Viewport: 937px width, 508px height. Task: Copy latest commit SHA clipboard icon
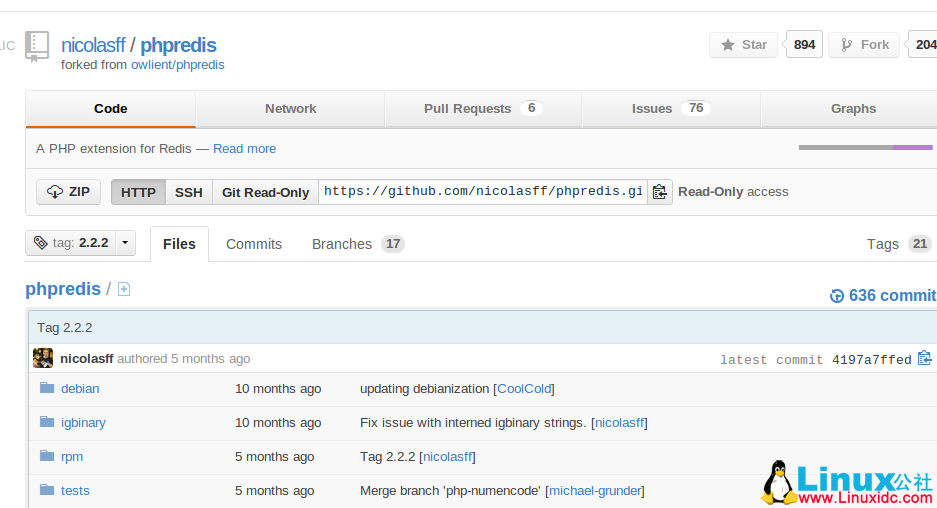(x=924, y=359)
